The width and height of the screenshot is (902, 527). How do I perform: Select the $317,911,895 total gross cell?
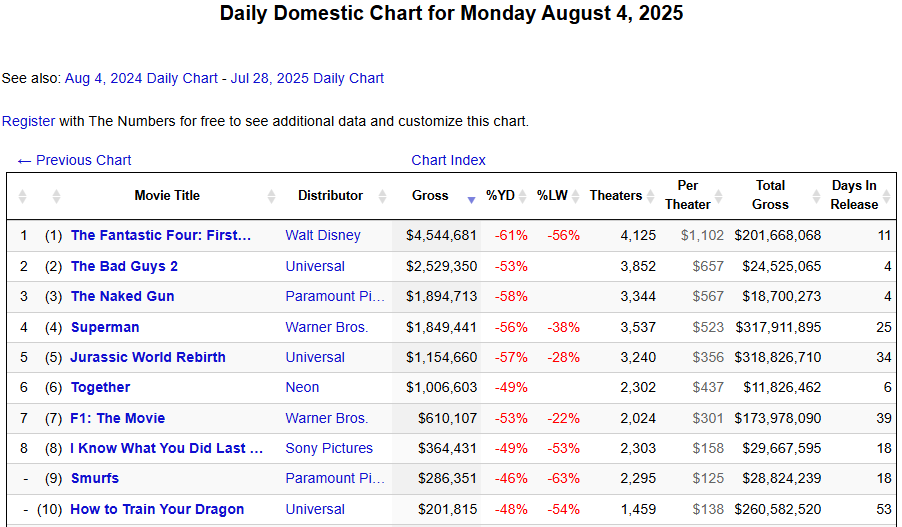[778, 327]
